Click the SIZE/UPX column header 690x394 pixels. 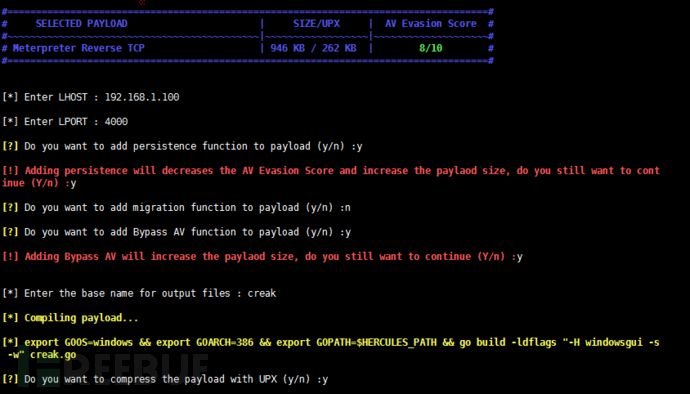[x=316, y=24]
